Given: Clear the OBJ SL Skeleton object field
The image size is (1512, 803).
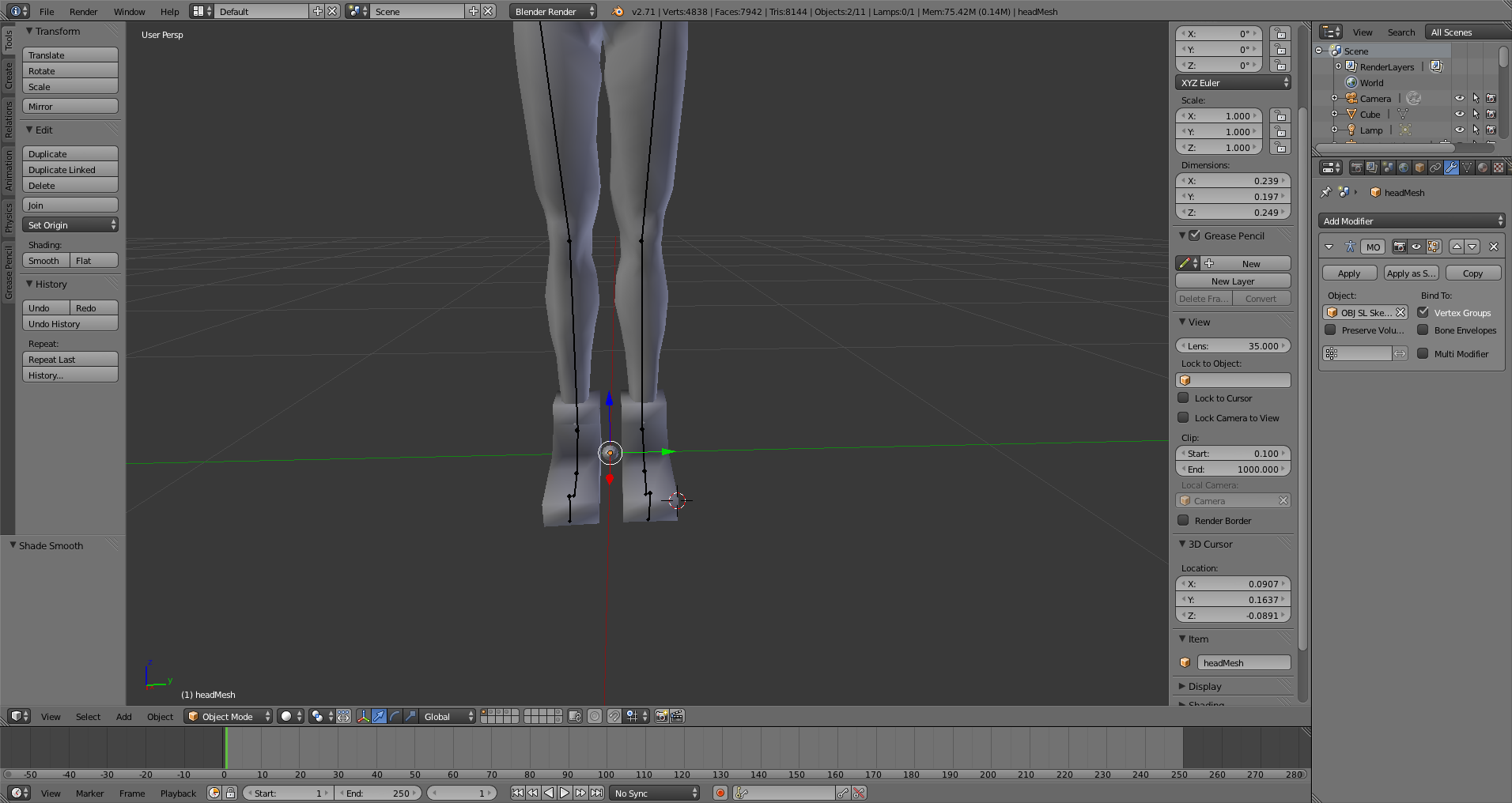Looking at the screenshot, I should [x=1400, y=312].
